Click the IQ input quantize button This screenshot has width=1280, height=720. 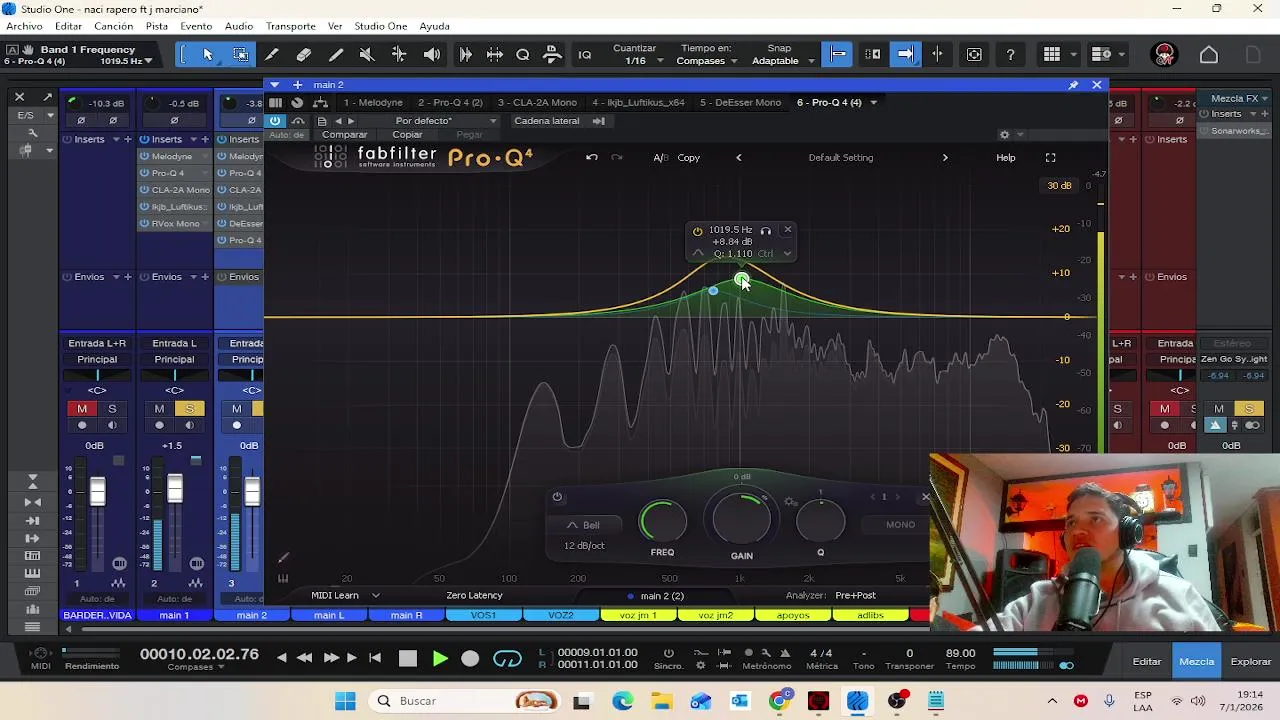pyautogui.click(x=585, y=55)
